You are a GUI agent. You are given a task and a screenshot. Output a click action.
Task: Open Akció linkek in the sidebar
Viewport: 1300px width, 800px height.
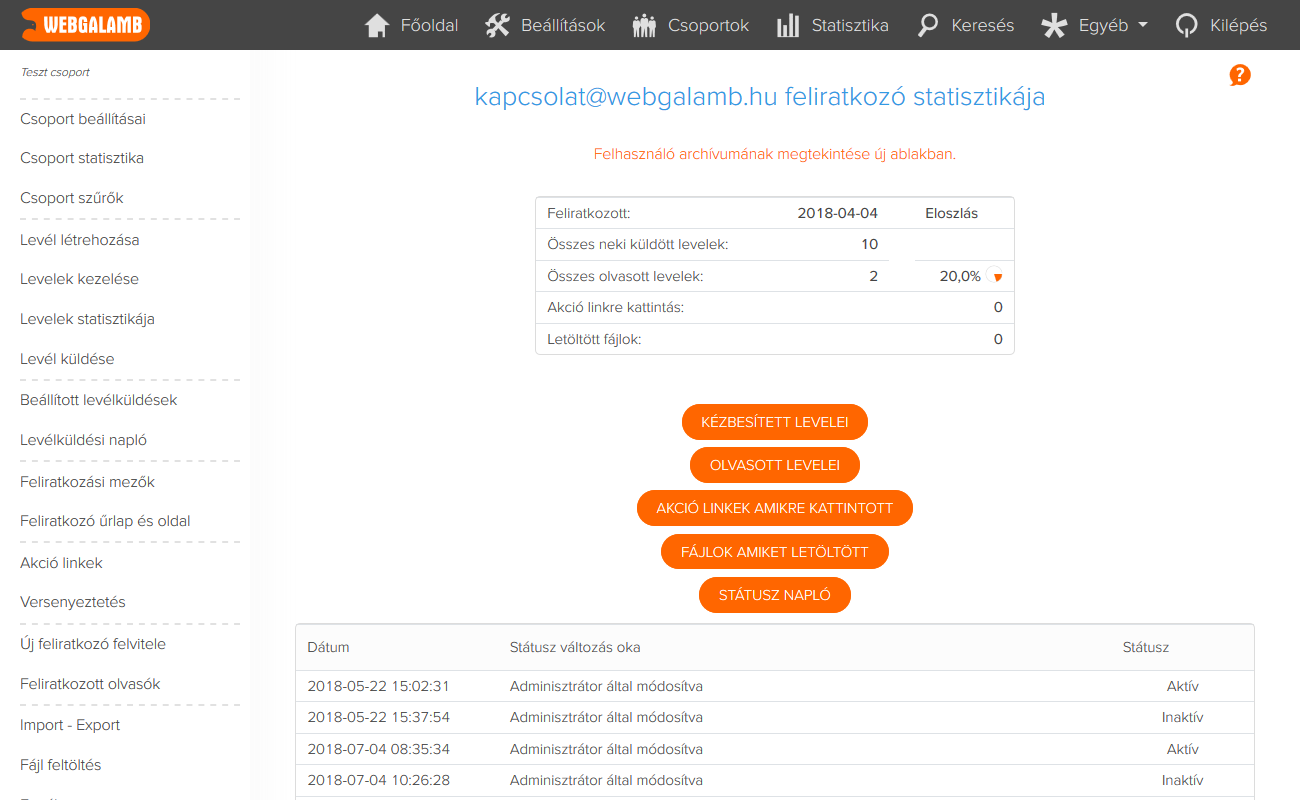[61, 563]
